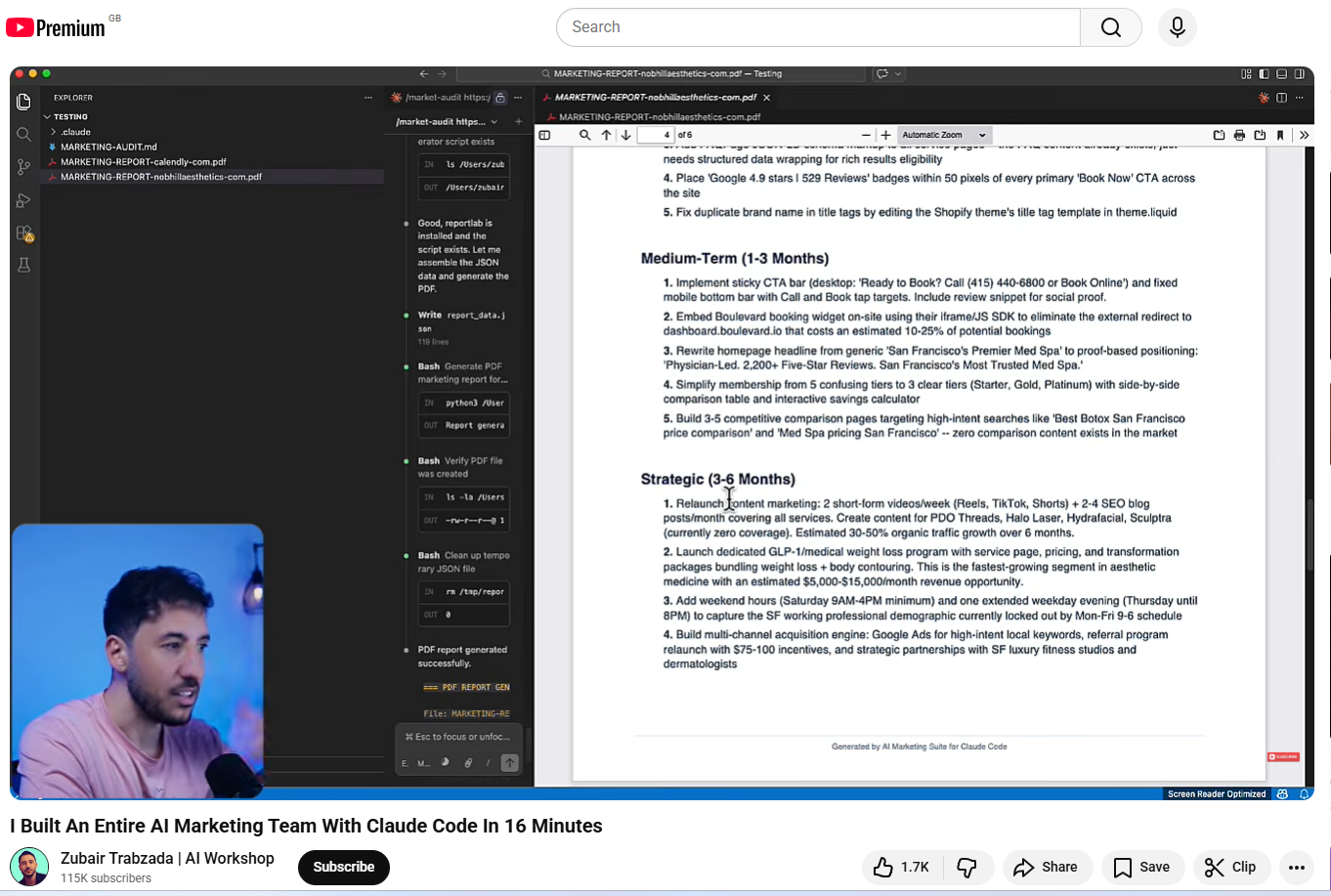Click the Clip scissors button
Screen dimensions: 1331x896
(x=1230, y=867)
